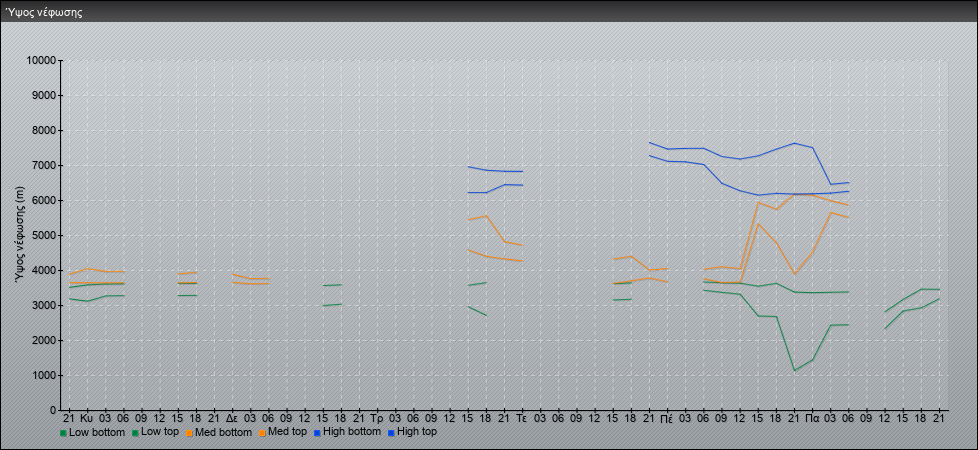
Task: Click the 6000 y-axis label
Action: coord(44,200)
